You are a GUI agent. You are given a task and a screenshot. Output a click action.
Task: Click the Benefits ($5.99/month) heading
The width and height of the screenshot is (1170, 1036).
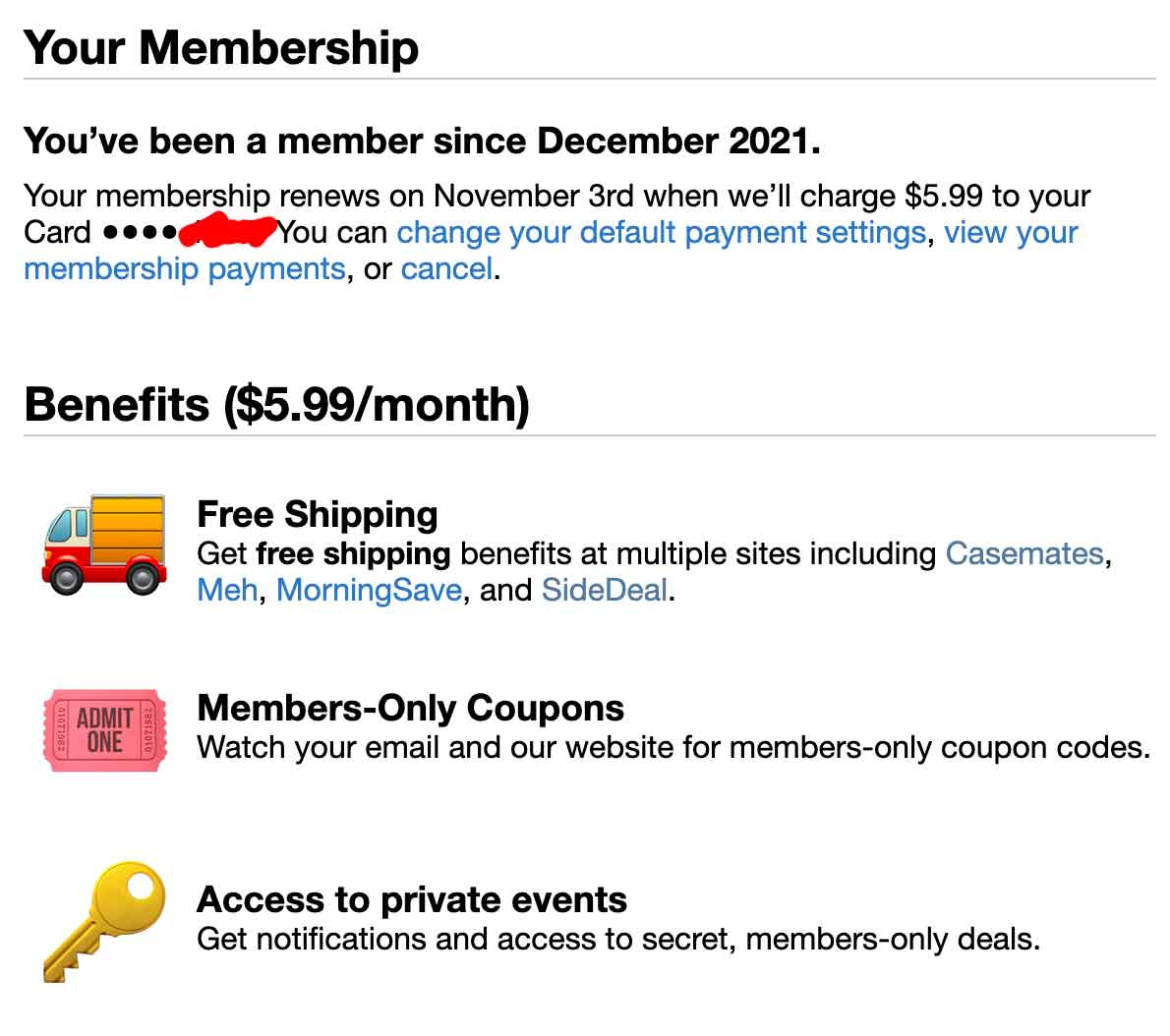click(277, 403)
